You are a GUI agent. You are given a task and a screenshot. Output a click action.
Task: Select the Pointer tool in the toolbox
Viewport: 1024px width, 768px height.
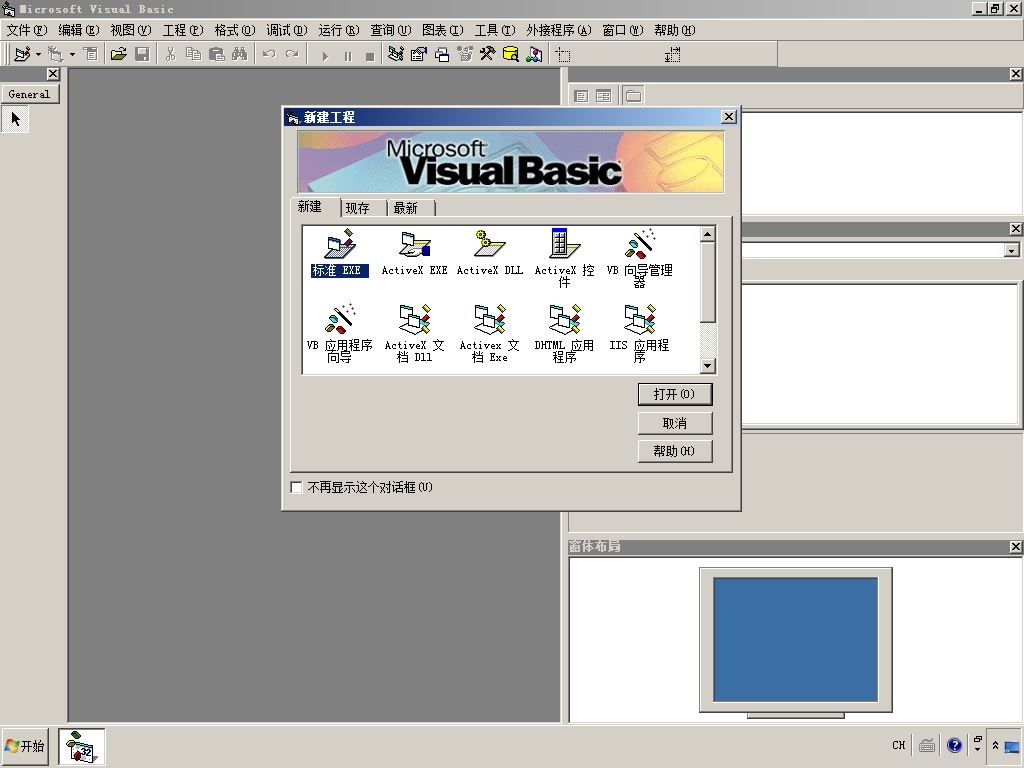click(x=16, y=119)
